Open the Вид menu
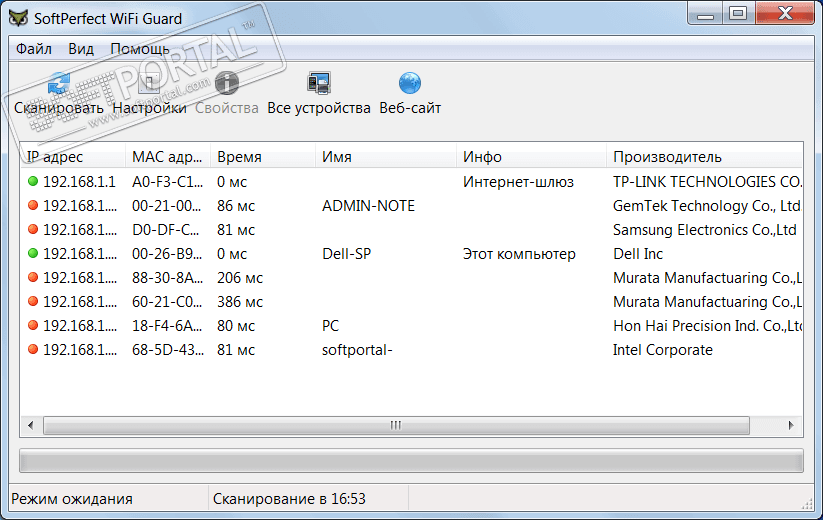Screen dimensions: 823x520 coord(81,49)
